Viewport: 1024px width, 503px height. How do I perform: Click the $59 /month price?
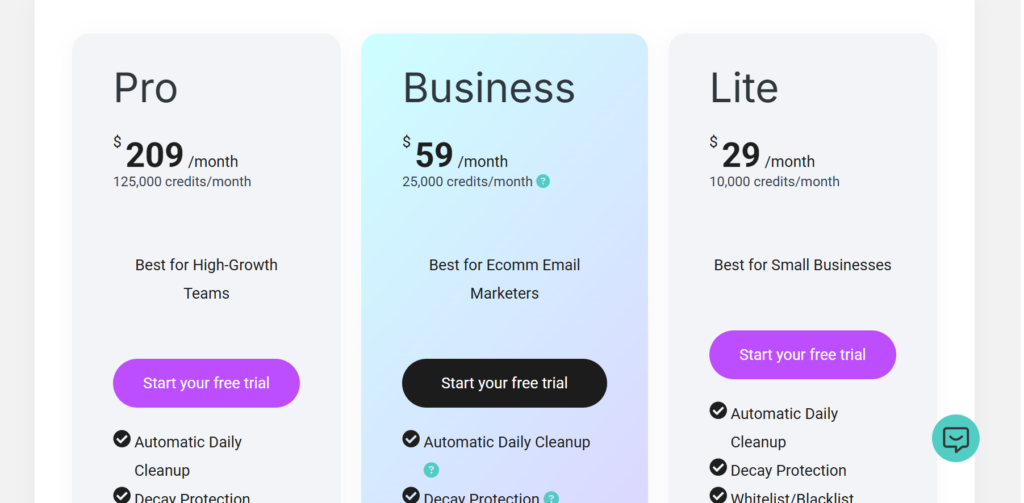(x=455, y=154)
